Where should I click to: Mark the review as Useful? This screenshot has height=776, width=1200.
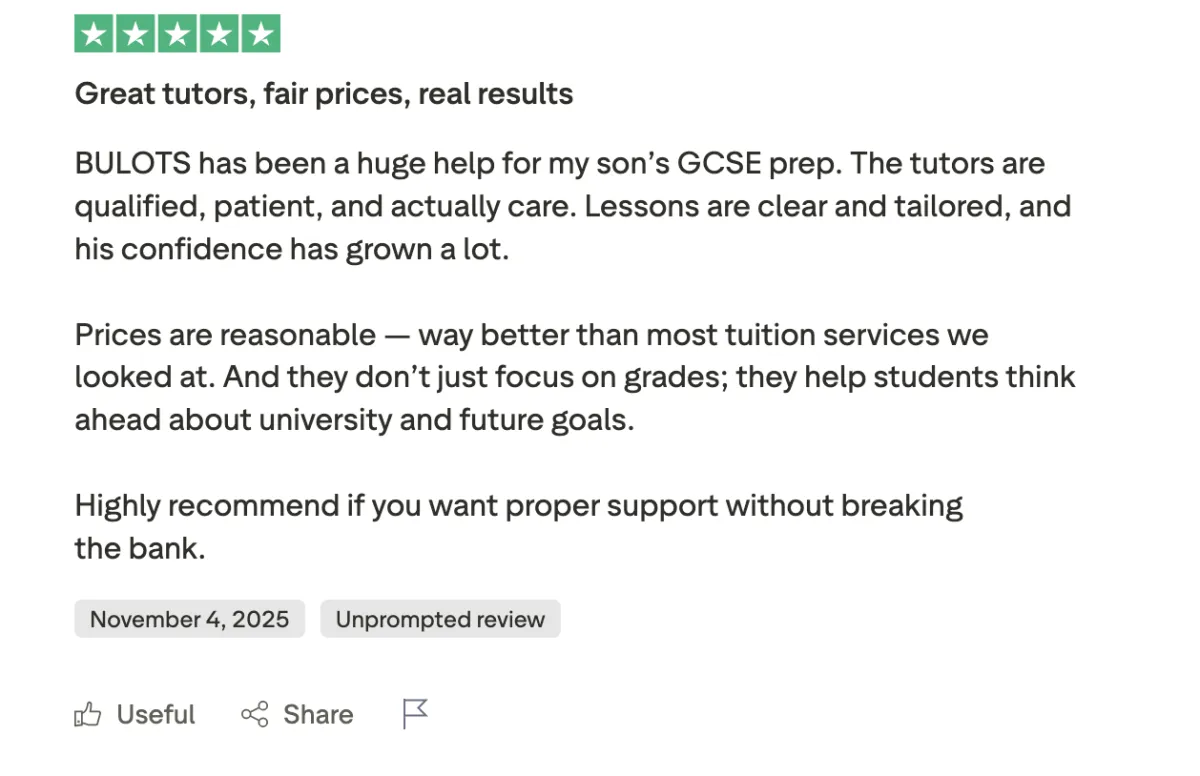coord(155,715)
